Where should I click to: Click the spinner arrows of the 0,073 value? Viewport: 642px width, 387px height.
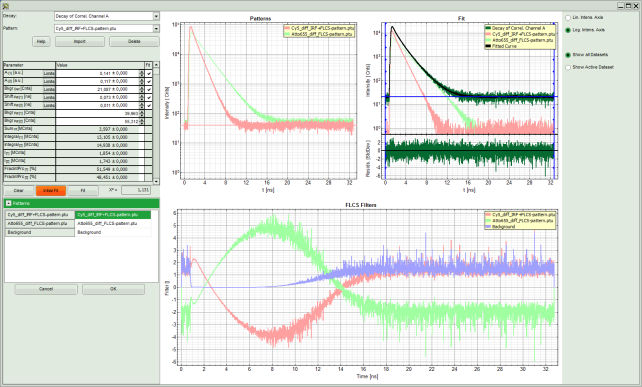point(142,97)
